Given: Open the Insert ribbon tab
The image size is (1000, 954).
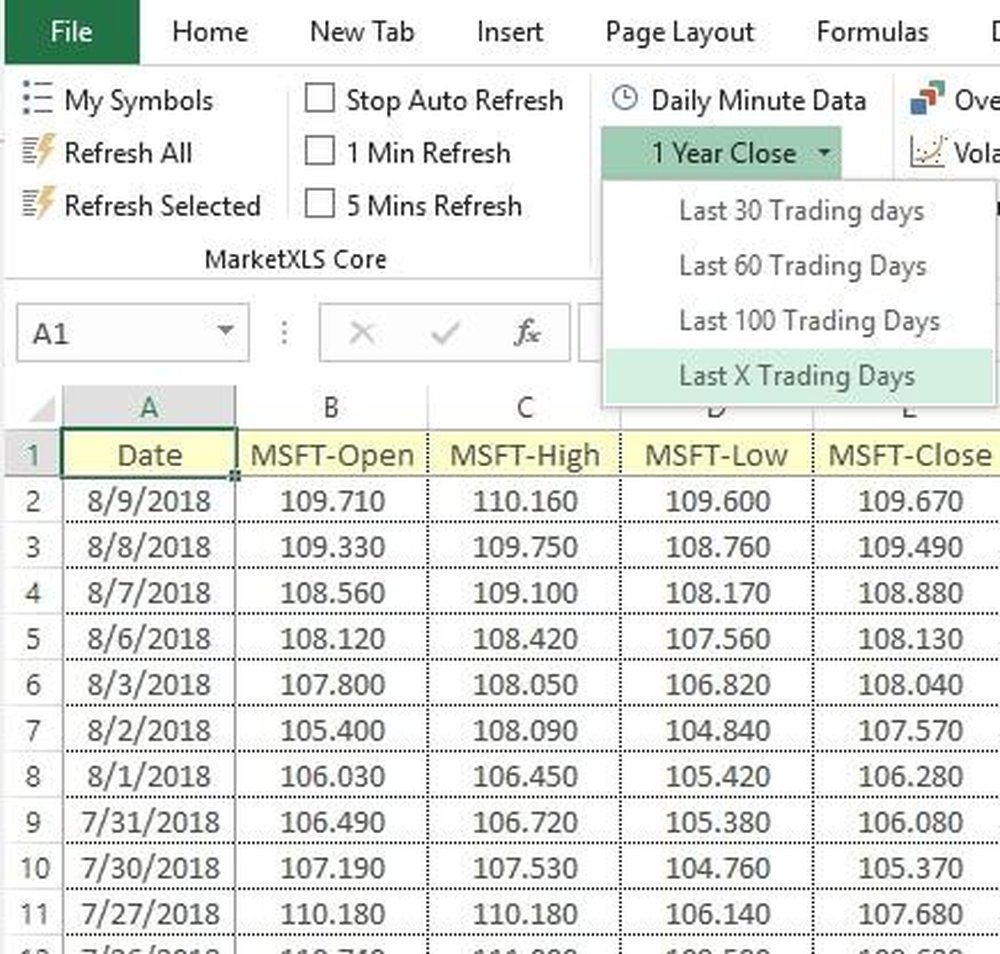Looking at the screenshot, I should coord(510,32).
